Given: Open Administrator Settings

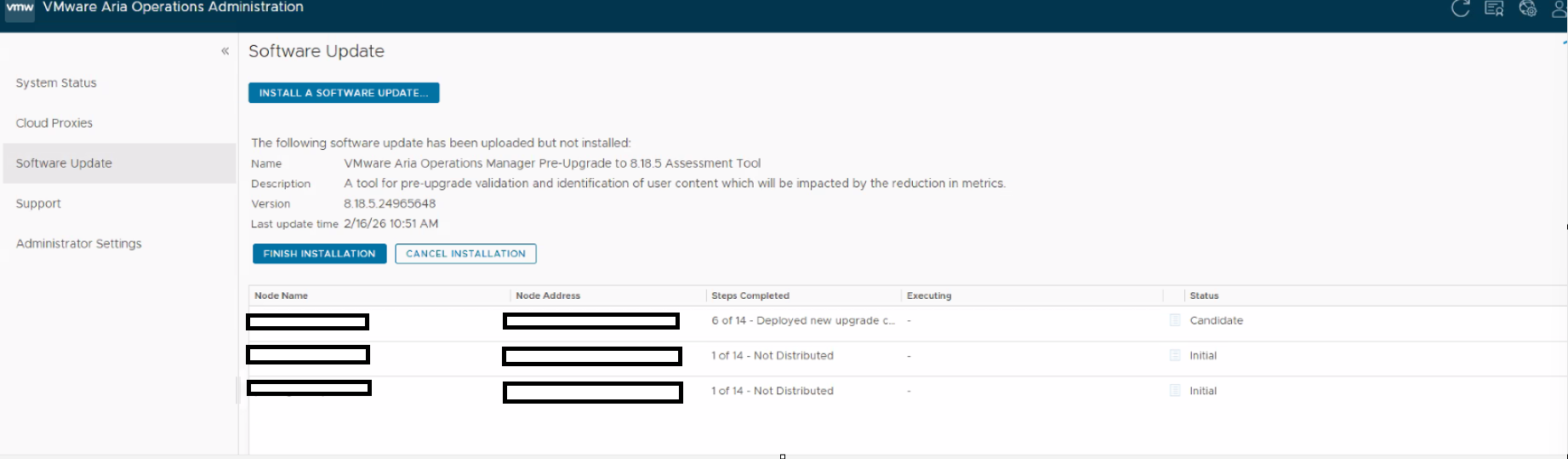Looking at the screenshot, I should click(x=79, y=244).
